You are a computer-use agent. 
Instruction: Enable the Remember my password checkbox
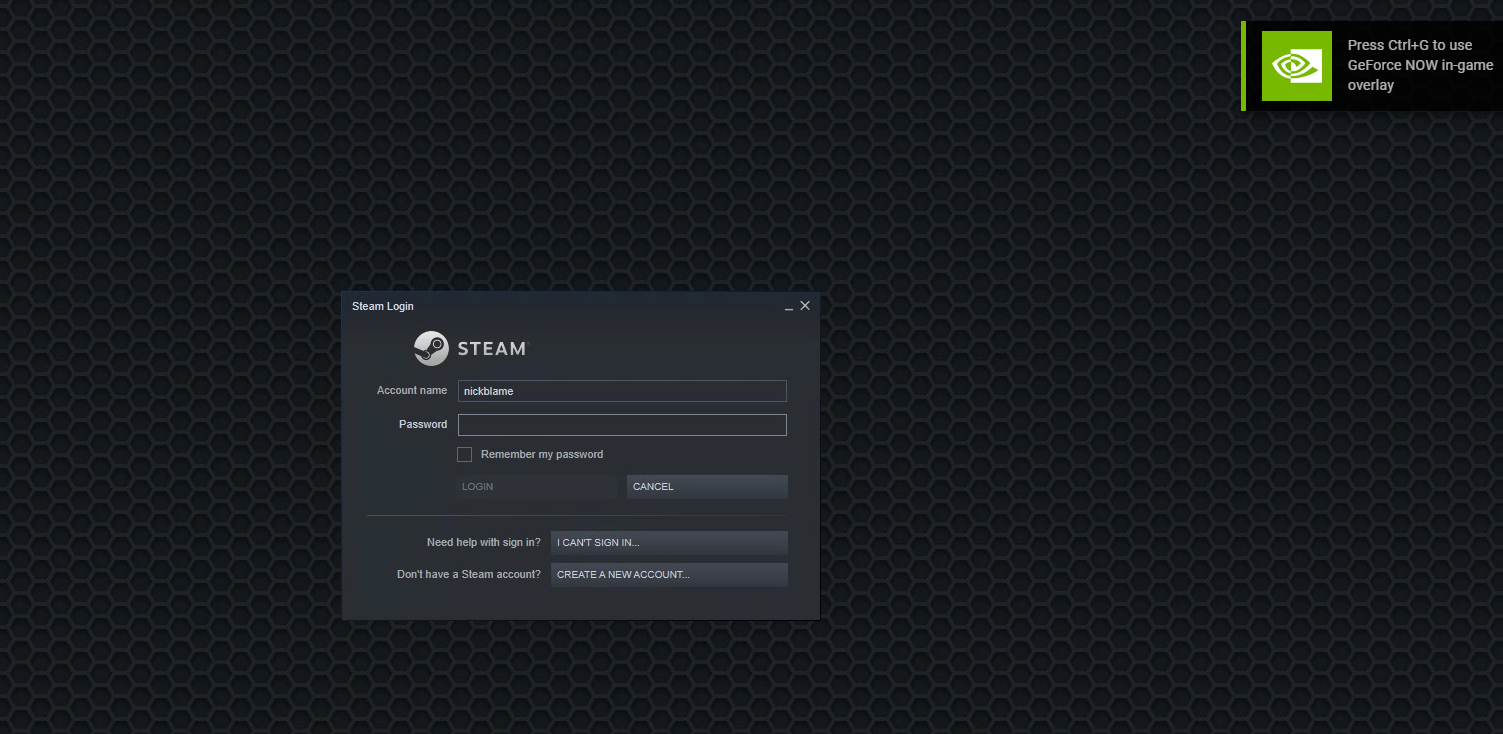(x=464, y=455)
